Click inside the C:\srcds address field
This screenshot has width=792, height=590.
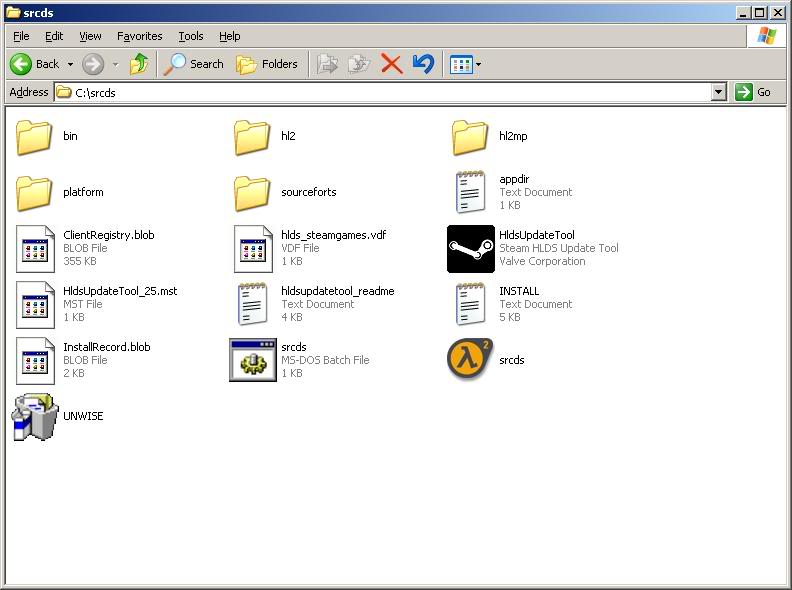pyautogui.click(x=380, y=92)
